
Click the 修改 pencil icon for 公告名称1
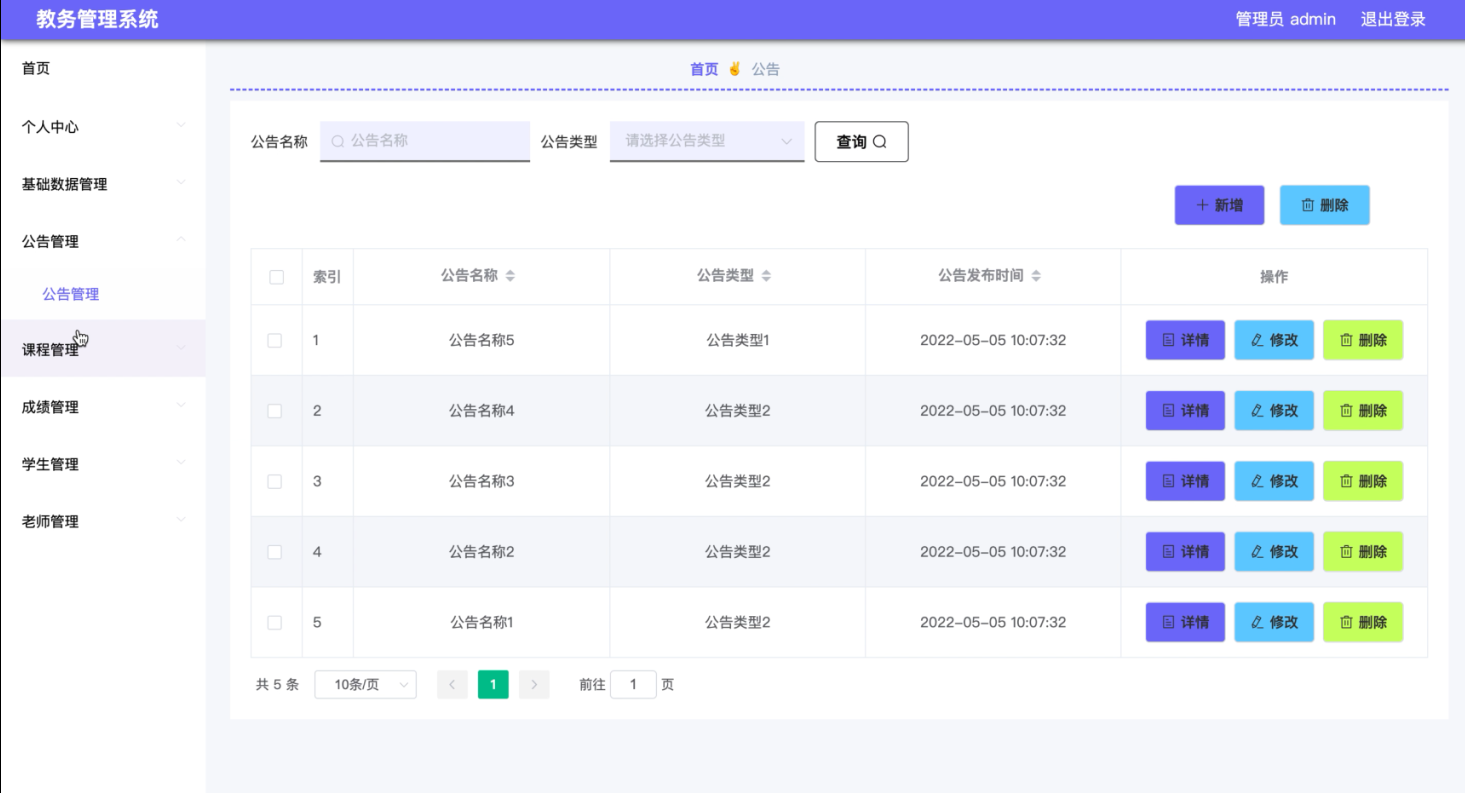[x=1258, y=622]
